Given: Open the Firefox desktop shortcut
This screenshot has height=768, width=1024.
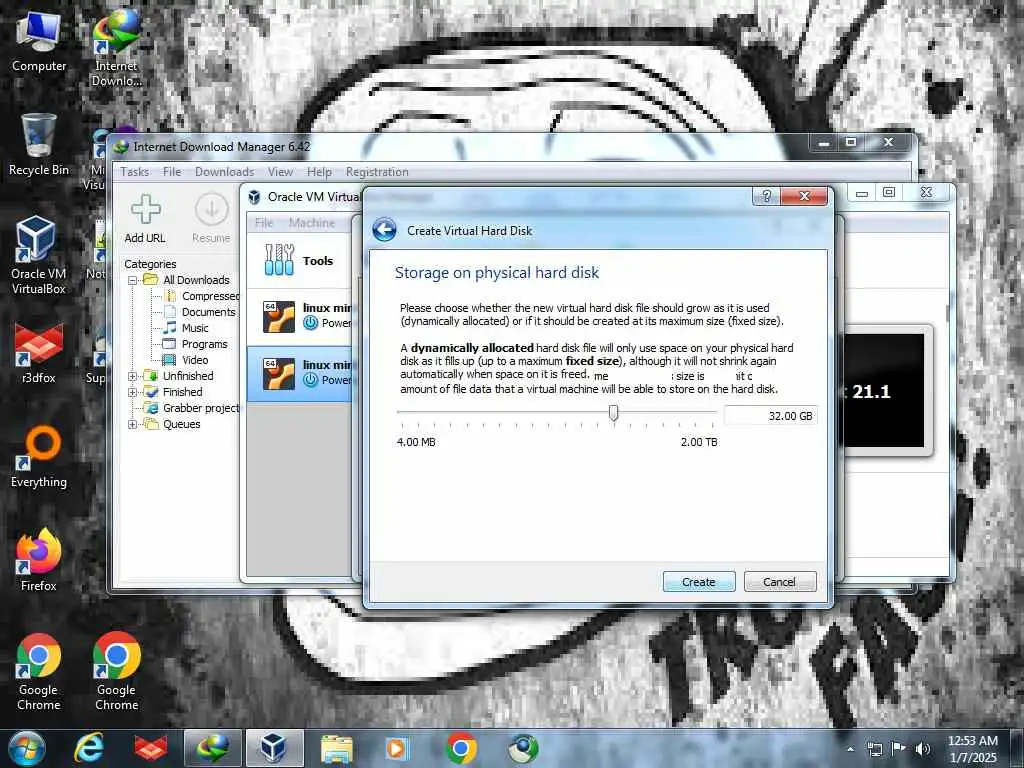Looking at the screenshot, I should pyautogui.click(x=39, y=560).
